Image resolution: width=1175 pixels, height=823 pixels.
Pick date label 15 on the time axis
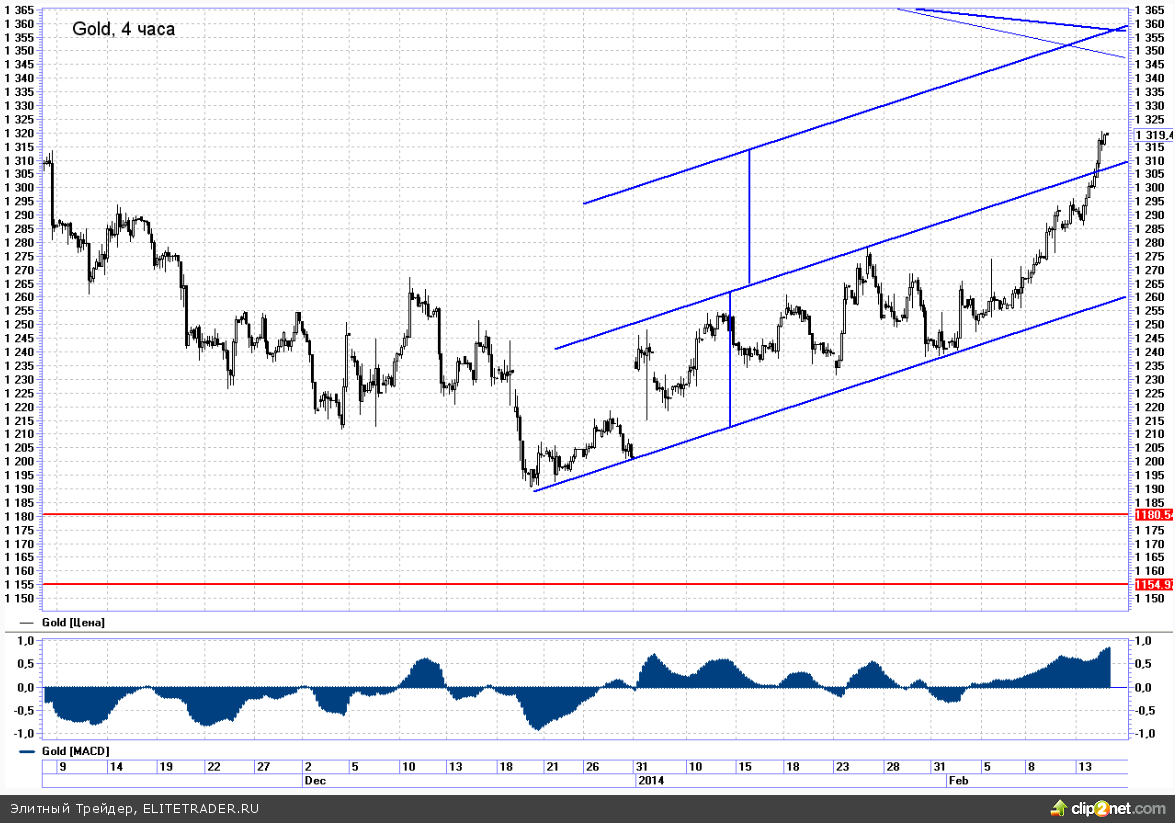pyautogui.click(x=744, y=767)
